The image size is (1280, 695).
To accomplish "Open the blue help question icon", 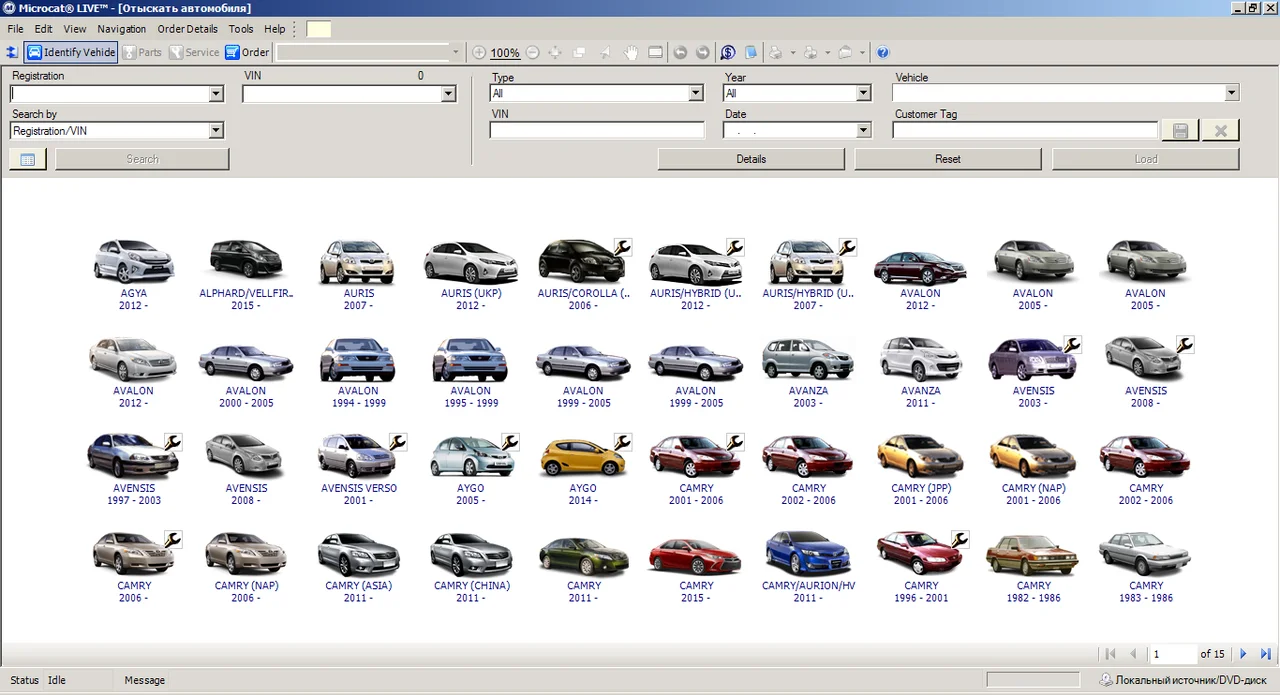I will point(883,53).
